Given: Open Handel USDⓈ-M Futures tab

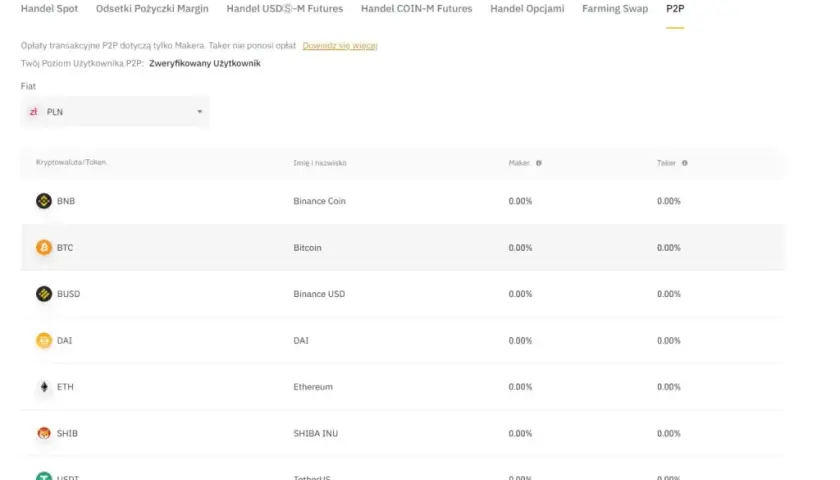Looking at the screenshot, I should (284, 9).
